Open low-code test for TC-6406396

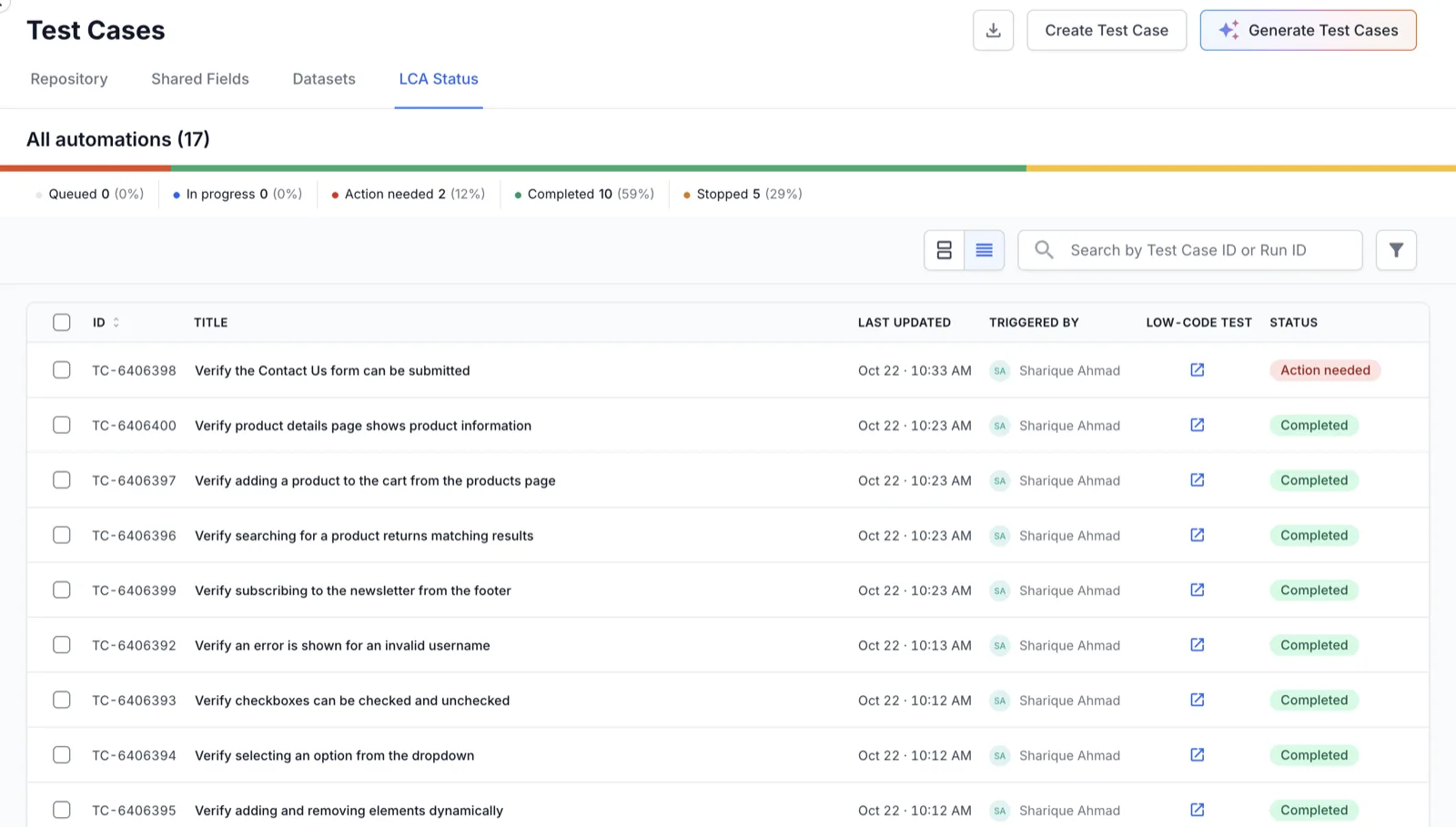click(x=1198, y=535)
